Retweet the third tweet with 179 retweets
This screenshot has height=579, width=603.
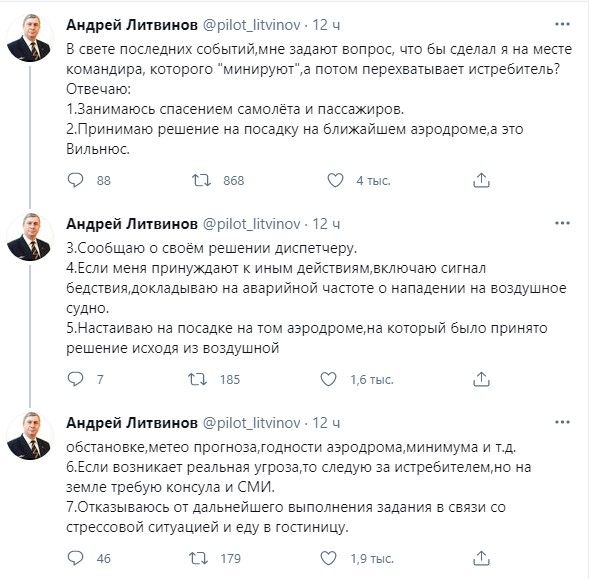tap(198, 558)
